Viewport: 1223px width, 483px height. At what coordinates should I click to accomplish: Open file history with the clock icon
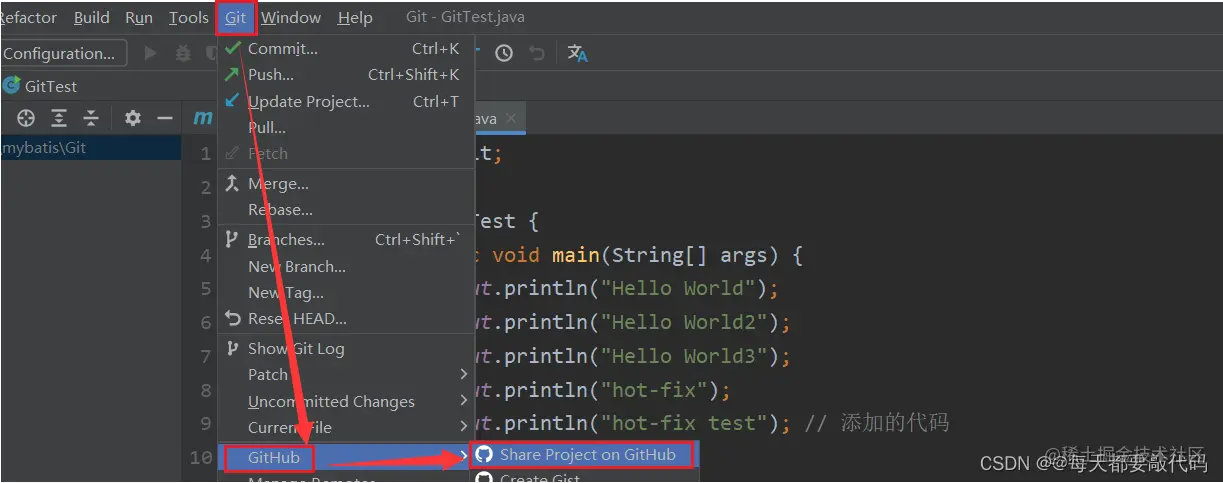[x=504, y=53]
